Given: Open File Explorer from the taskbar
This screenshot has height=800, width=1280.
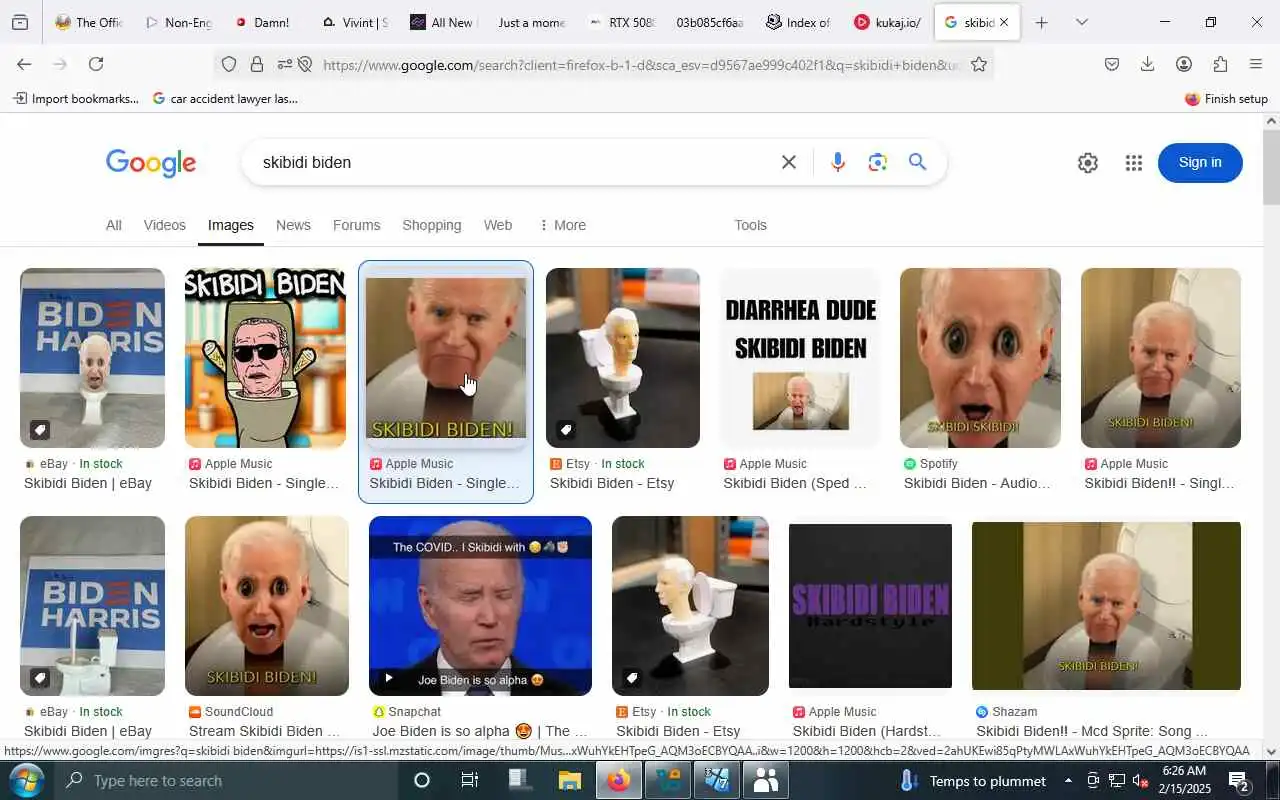Looking at the screenshot, I should pos(569,780).
